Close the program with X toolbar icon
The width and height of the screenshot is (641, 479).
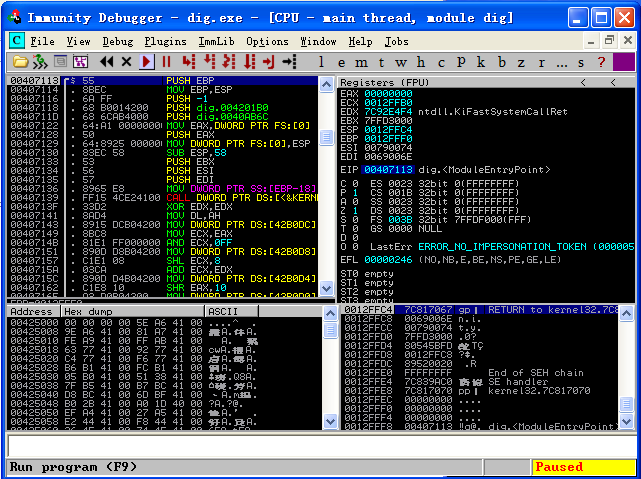[126, 62]
